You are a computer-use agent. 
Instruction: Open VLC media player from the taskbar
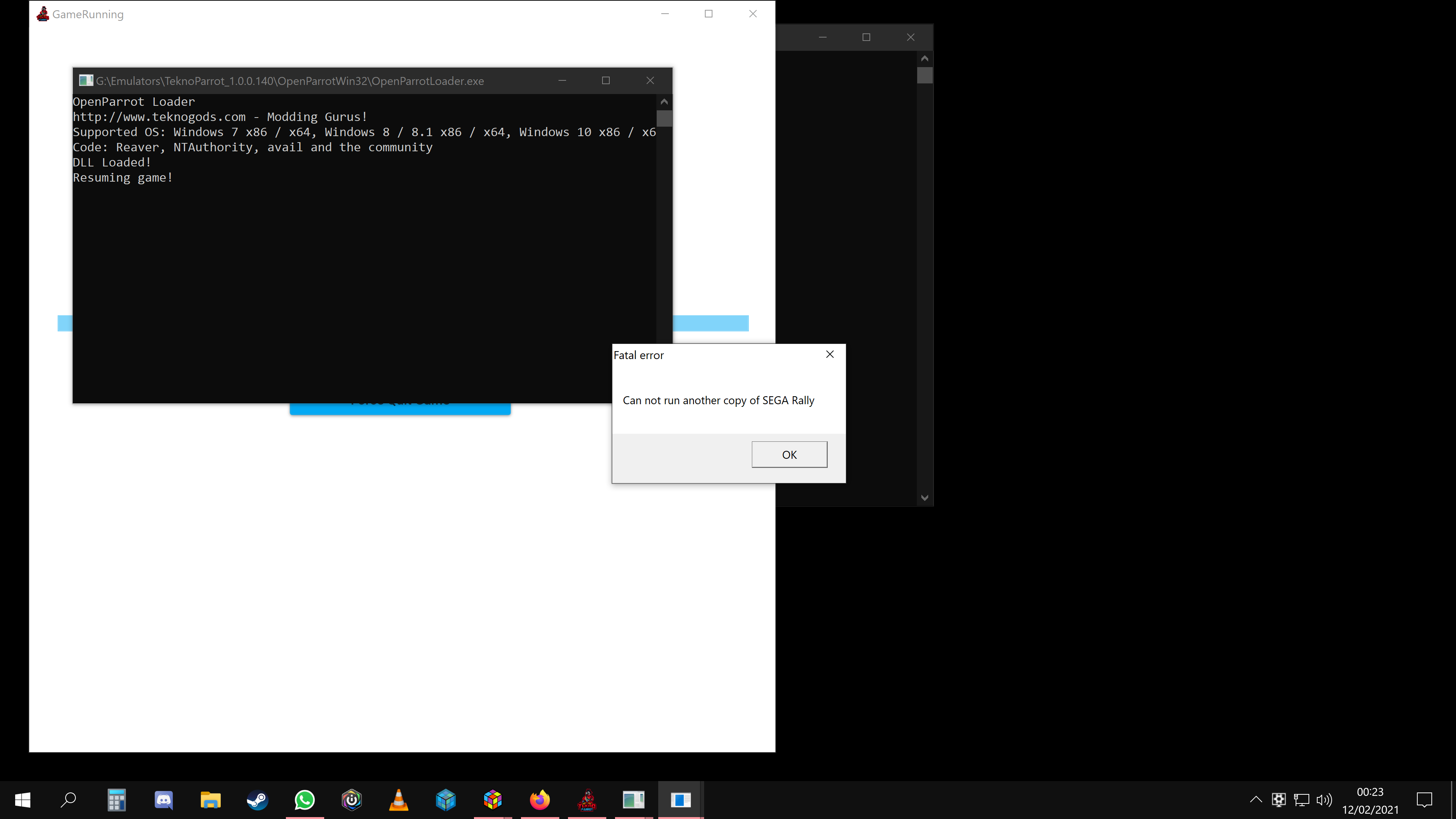(x=399, y=800)
